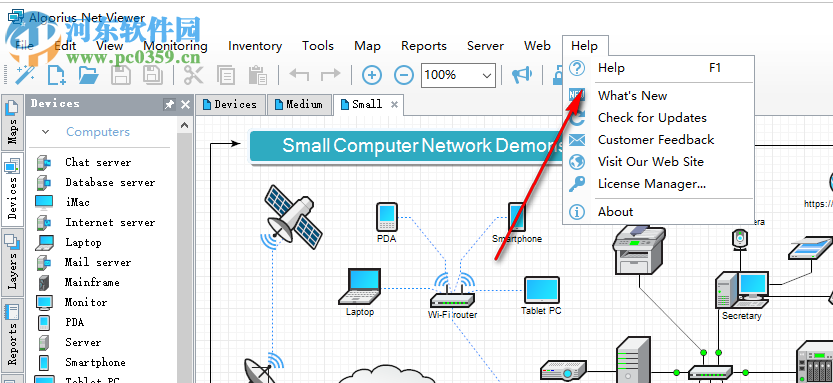This screenshot has height=383, width=833.
Task: Open the Devices side tab
Action: click(13, 190)
